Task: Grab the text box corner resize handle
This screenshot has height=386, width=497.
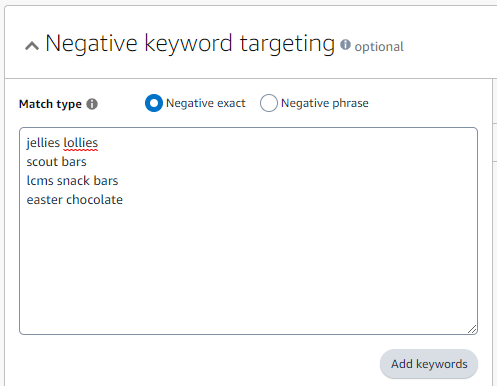Action: point(472,329)
